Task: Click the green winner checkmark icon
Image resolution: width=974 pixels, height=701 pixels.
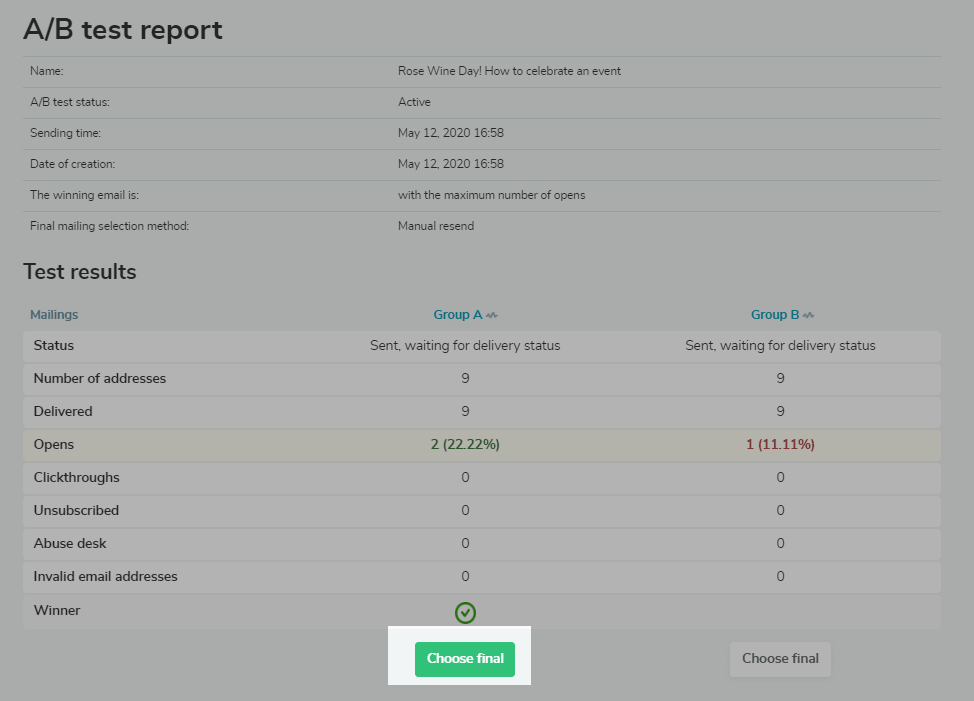Action: point(465,612)
